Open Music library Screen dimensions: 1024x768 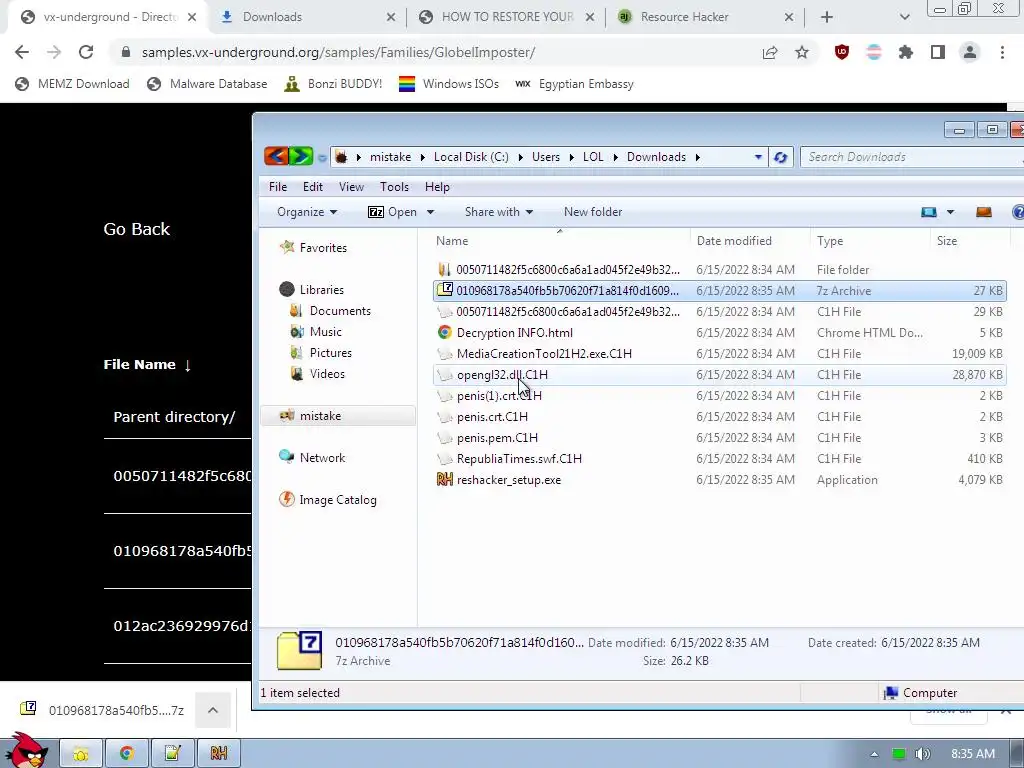click(316, 332)
